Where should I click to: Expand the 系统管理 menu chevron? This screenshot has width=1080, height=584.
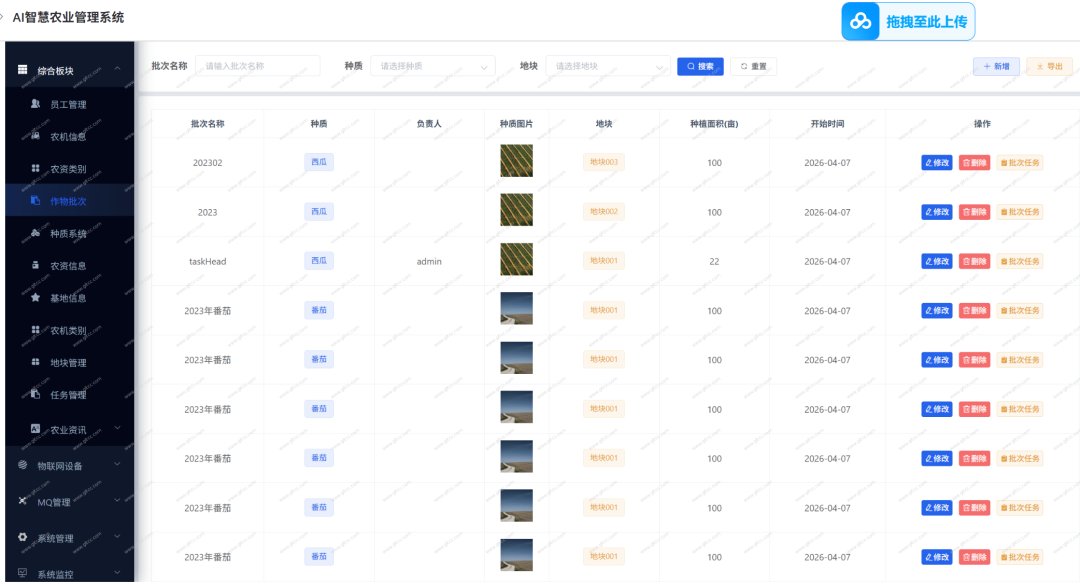click(117, 536)
